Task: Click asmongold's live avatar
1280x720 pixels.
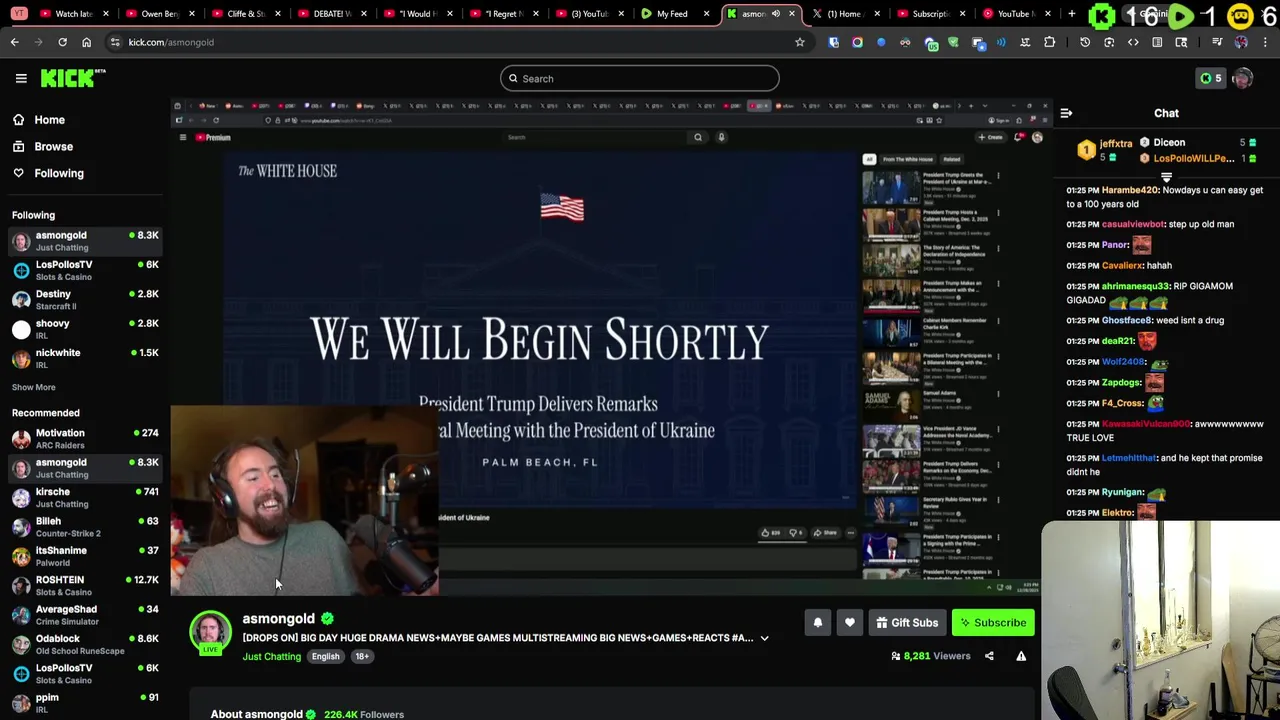Action: pos(210,631)
